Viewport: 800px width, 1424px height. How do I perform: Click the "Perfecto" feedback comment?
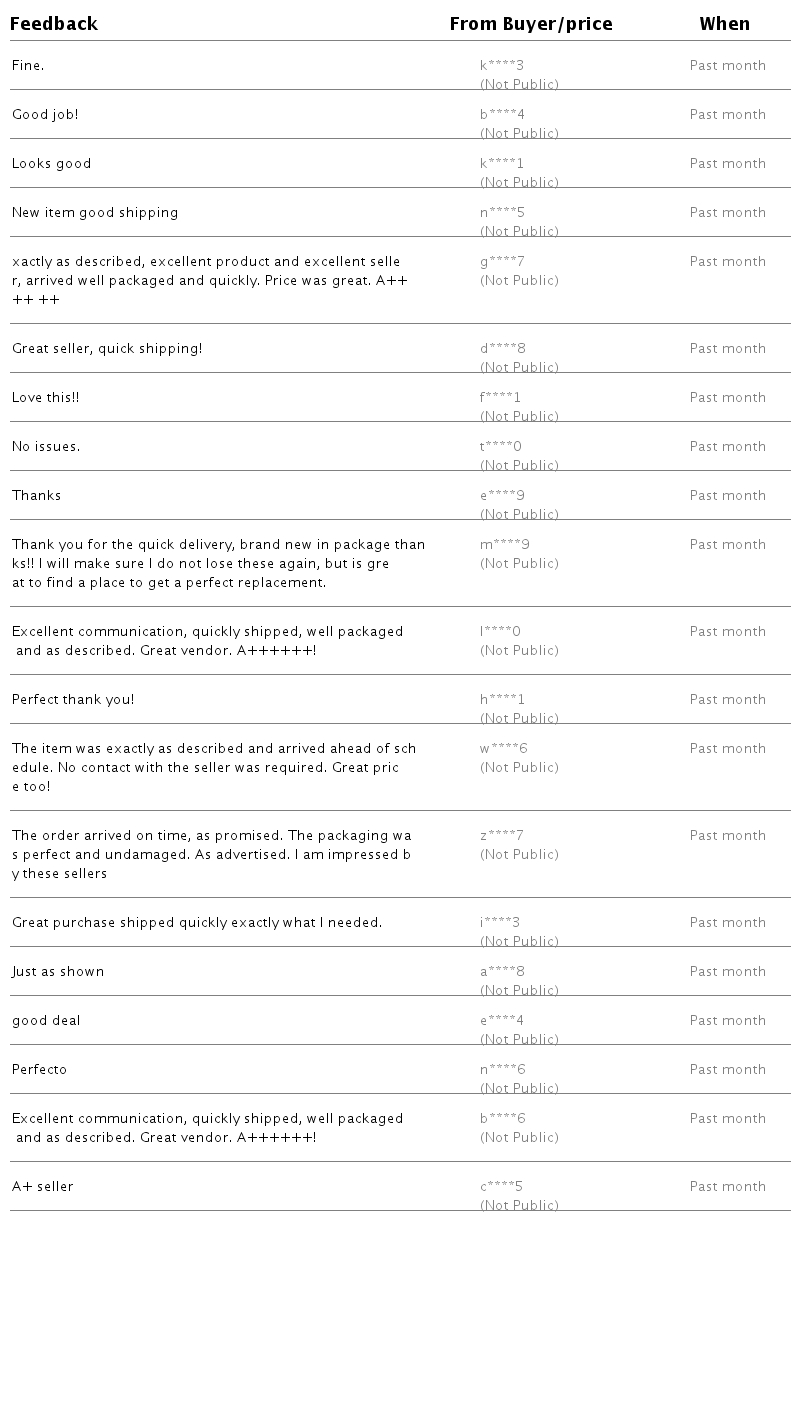(x=40, y=1070)
